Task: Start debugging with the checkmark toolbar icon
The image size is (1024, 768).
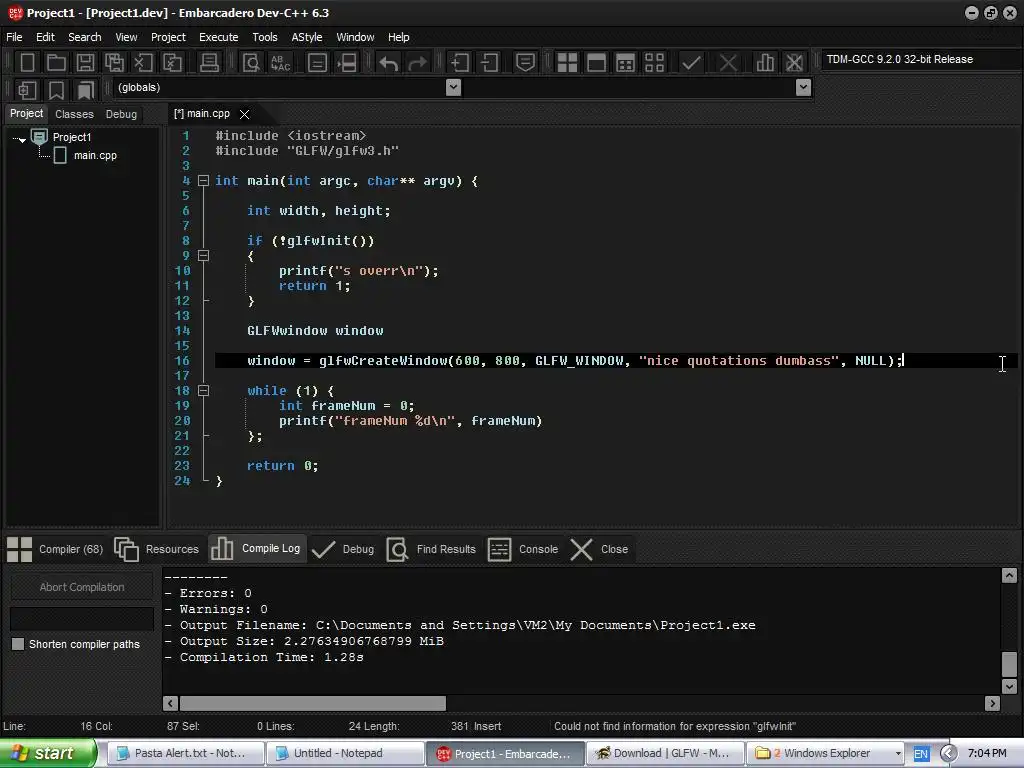Action: coord(691,63)
